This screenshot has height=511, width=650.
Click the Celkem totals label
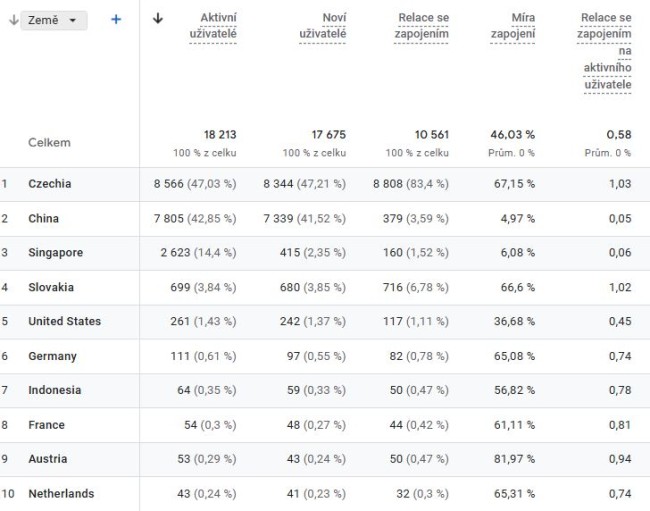[49, 143]
